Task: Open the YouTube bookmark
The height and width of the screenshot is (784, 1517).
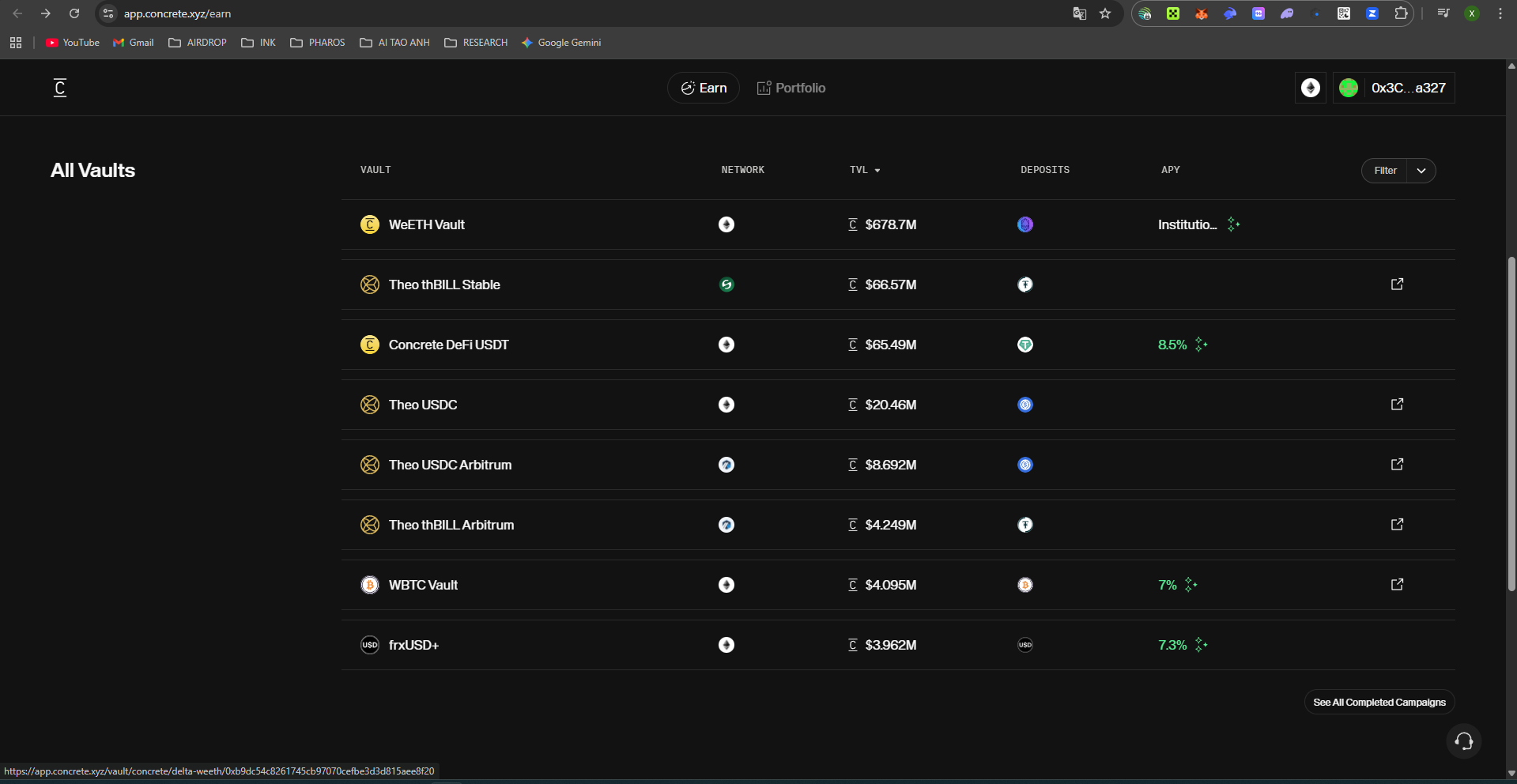Action: click(73, 43)
